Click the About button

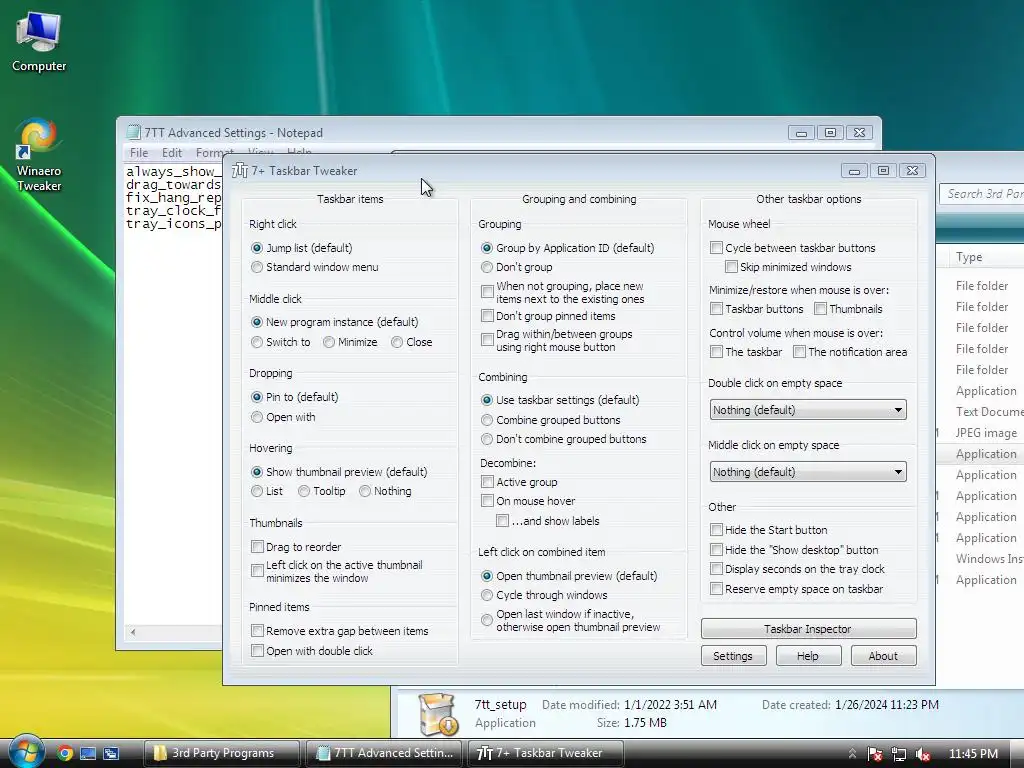click(883, 656)
